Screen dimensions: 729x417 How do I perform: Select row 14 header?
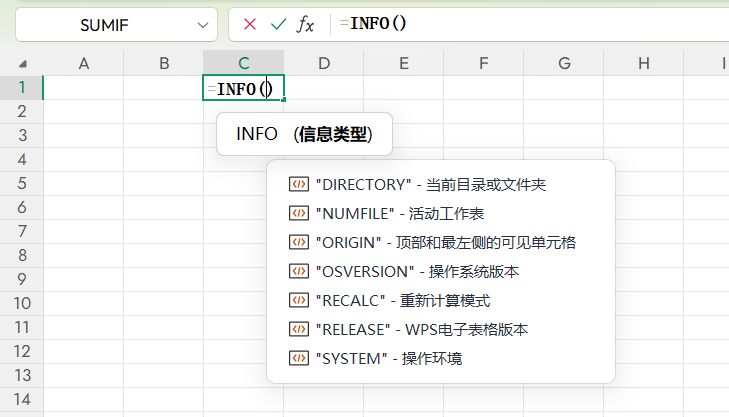click(x=21, y=399)
